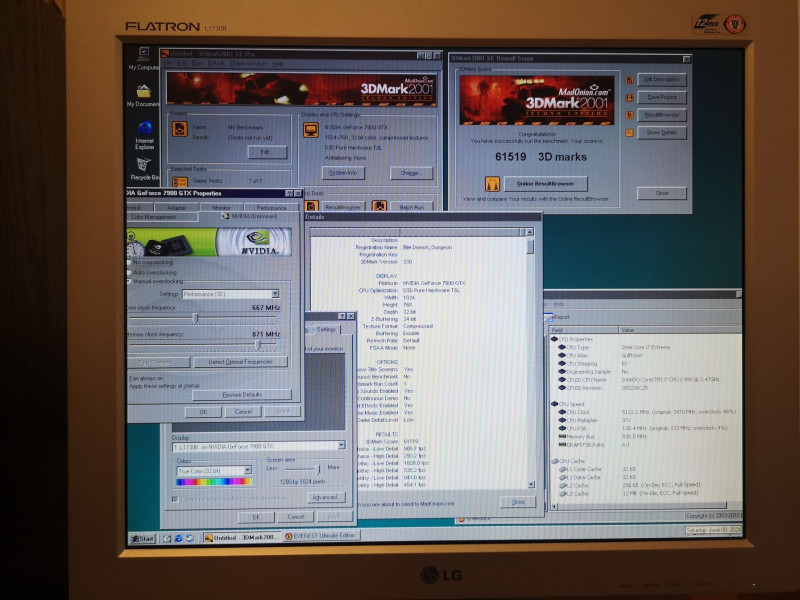Switch to the Adapter tab
800x600 pixels.
click(177, 208)
